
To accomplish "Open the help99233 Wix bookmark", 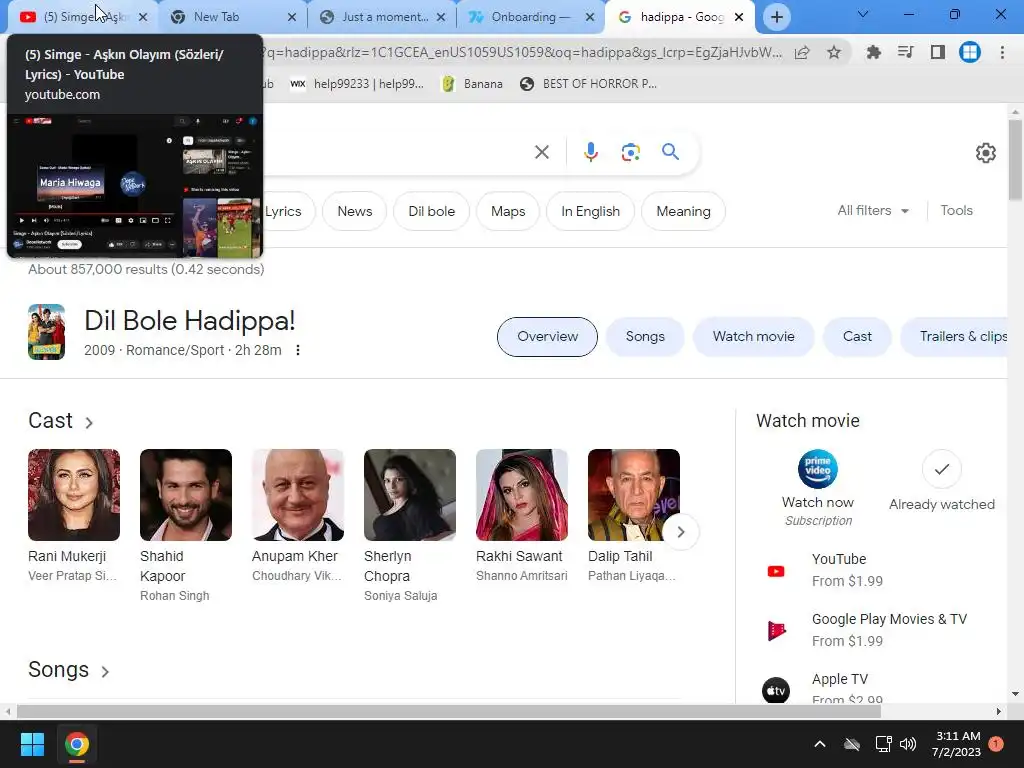I will 357,84.
